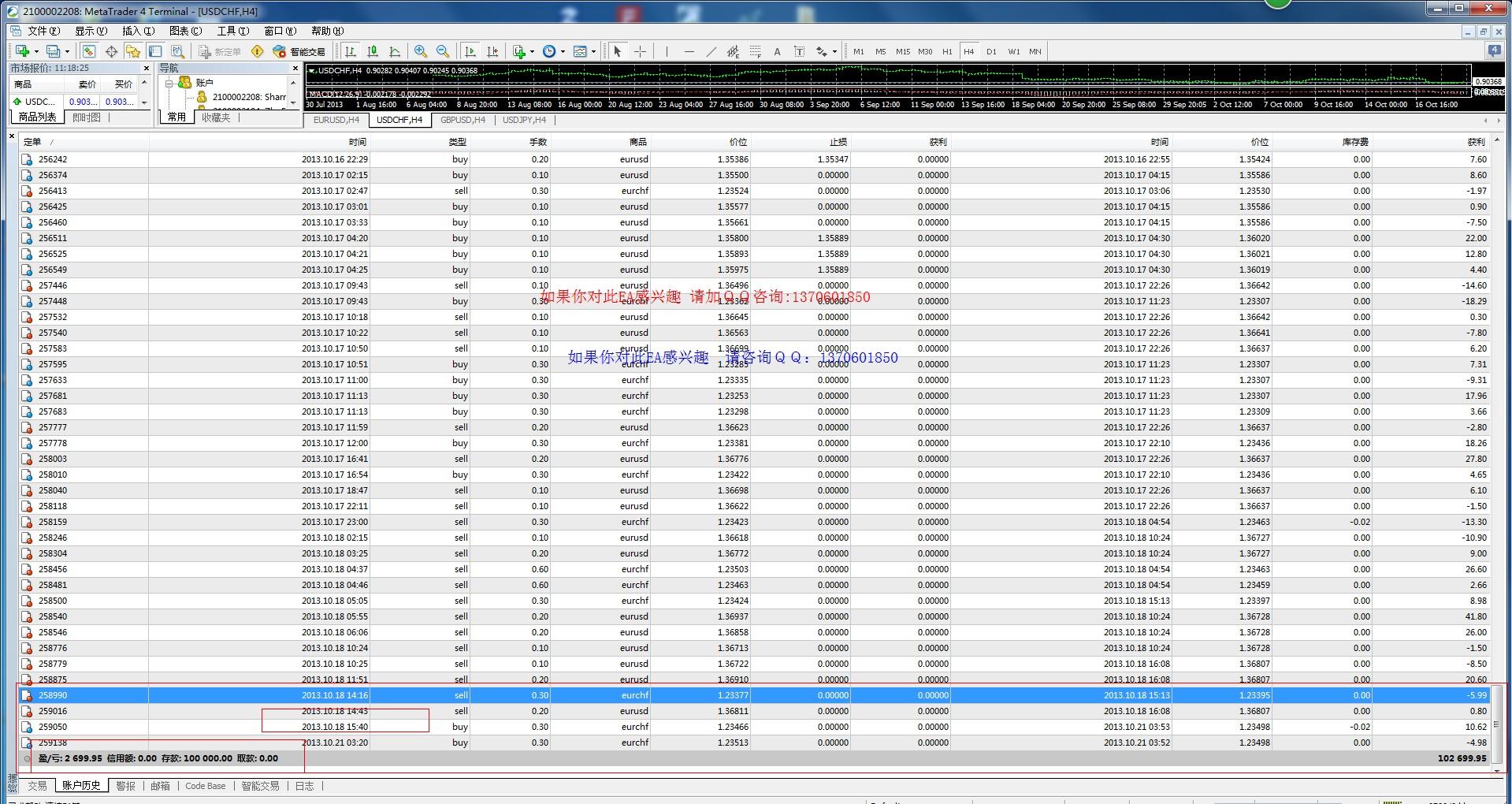1512x804 pixels.
Task: Switch Market Watch to 即时图 tab
Action: coord(87,117)
